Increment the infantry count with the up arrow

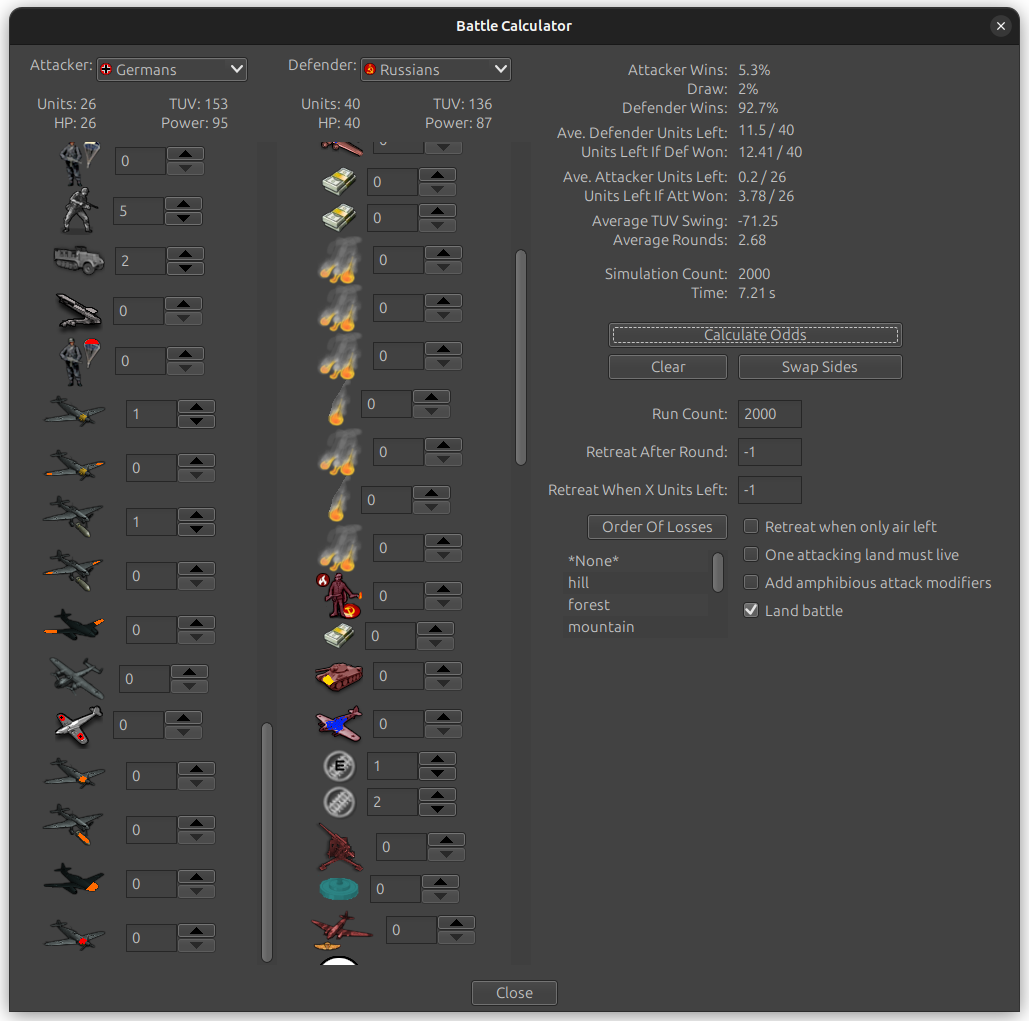[182, 205]
